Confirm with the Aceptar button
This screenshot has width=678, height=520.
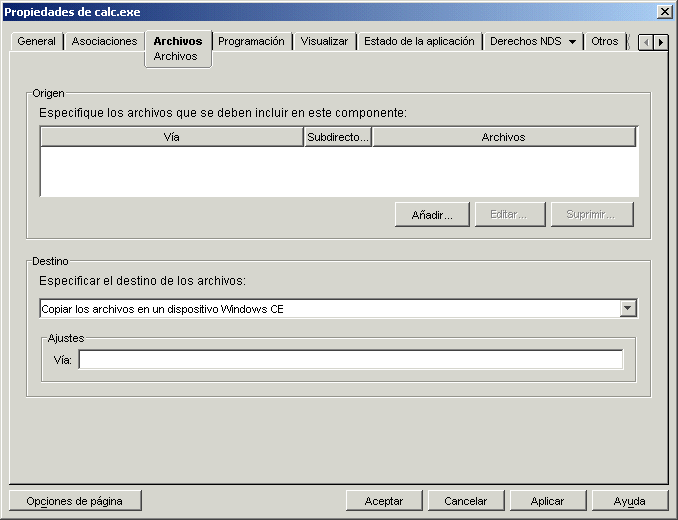click(384, 501)
